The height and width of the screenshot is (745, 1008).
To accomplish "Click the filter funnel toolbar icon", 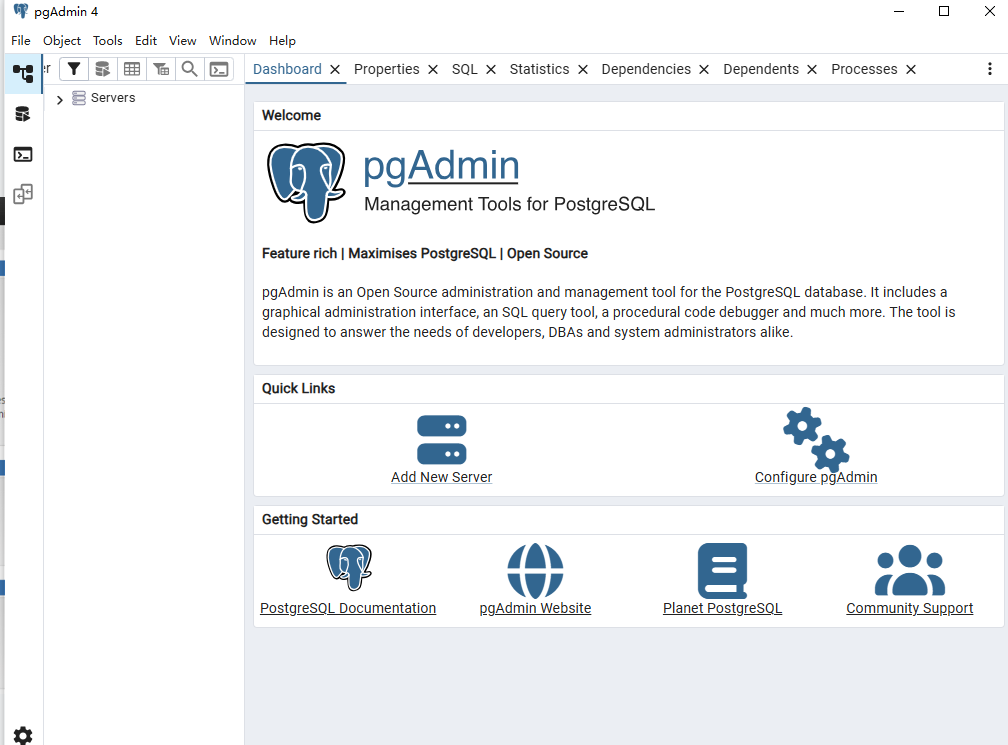I will (x=74, y=69).
